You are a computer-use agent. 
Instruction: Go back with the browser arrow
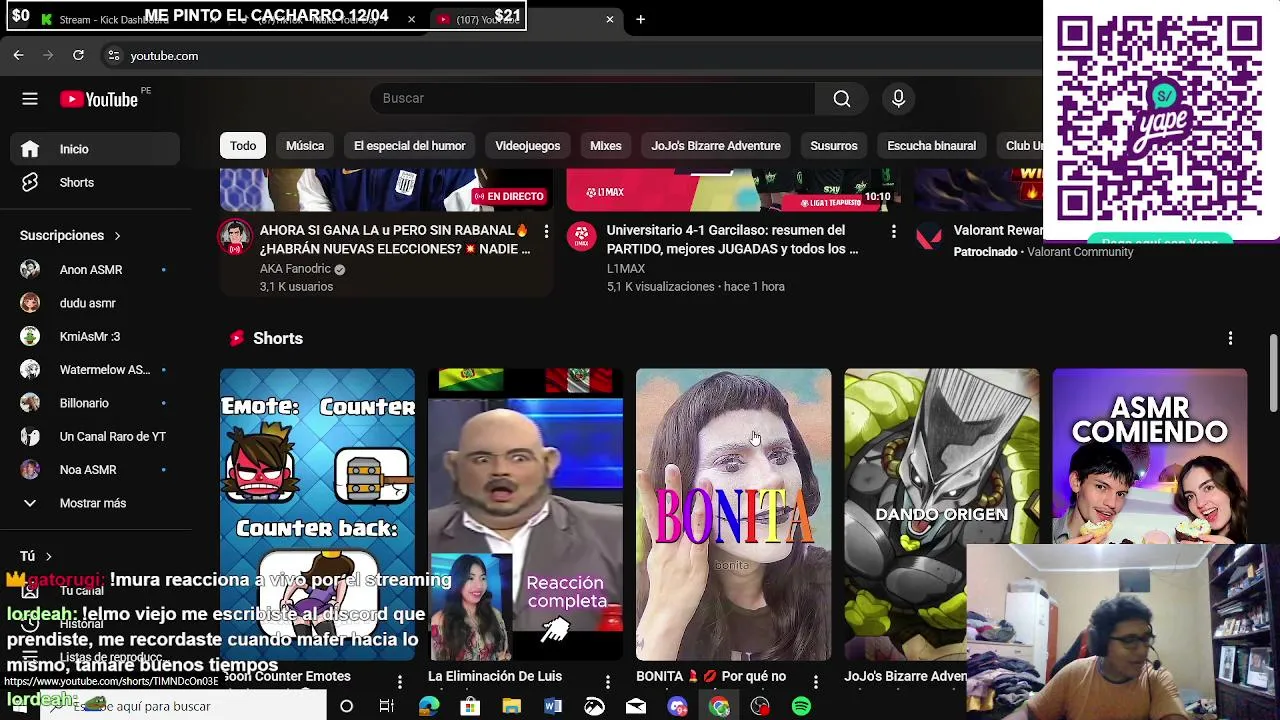coord(18,56)
